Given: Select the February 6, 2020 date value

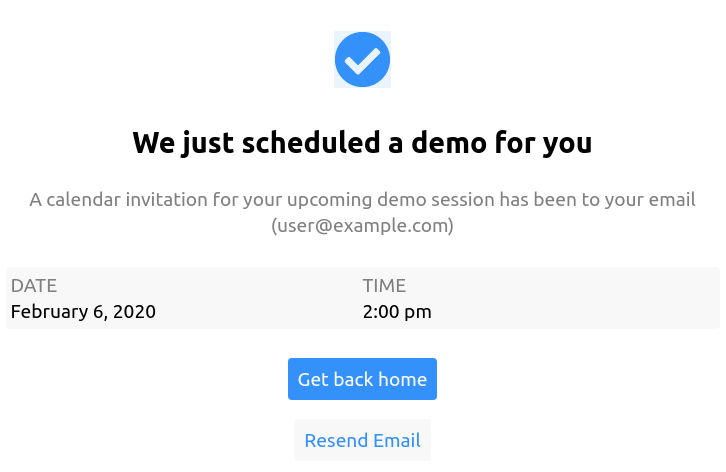Looking at the screenshot, I should click(83, 311).
